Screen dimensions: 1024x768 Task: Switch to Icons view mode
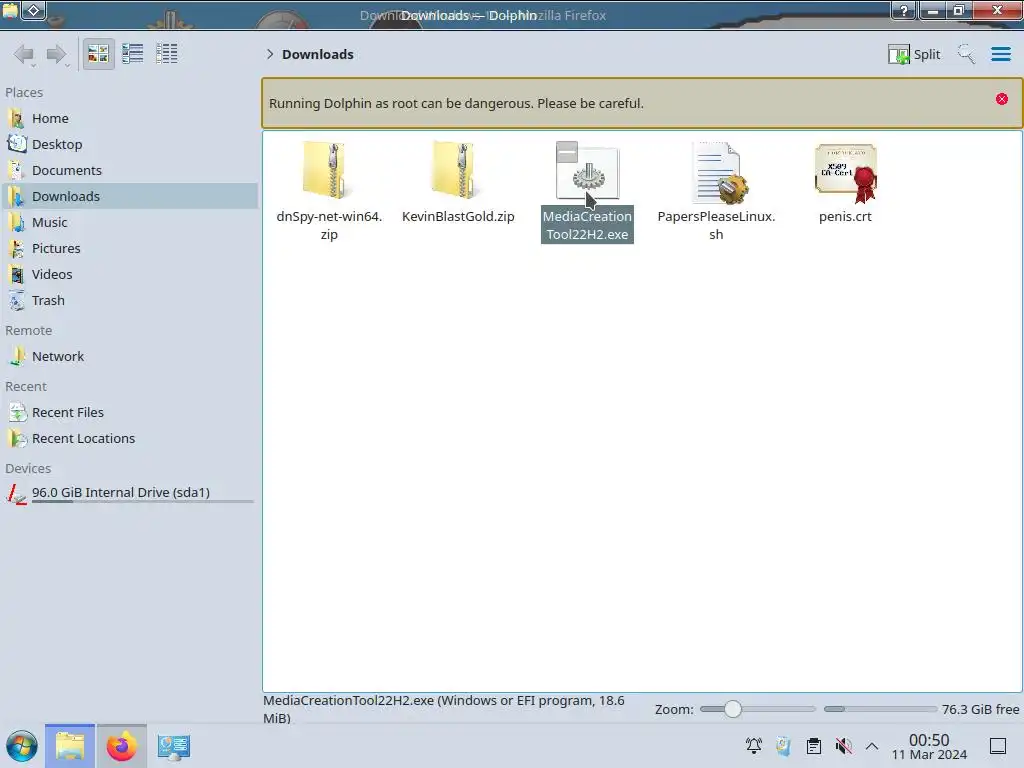pyautogui.click(x=99, y=54)
